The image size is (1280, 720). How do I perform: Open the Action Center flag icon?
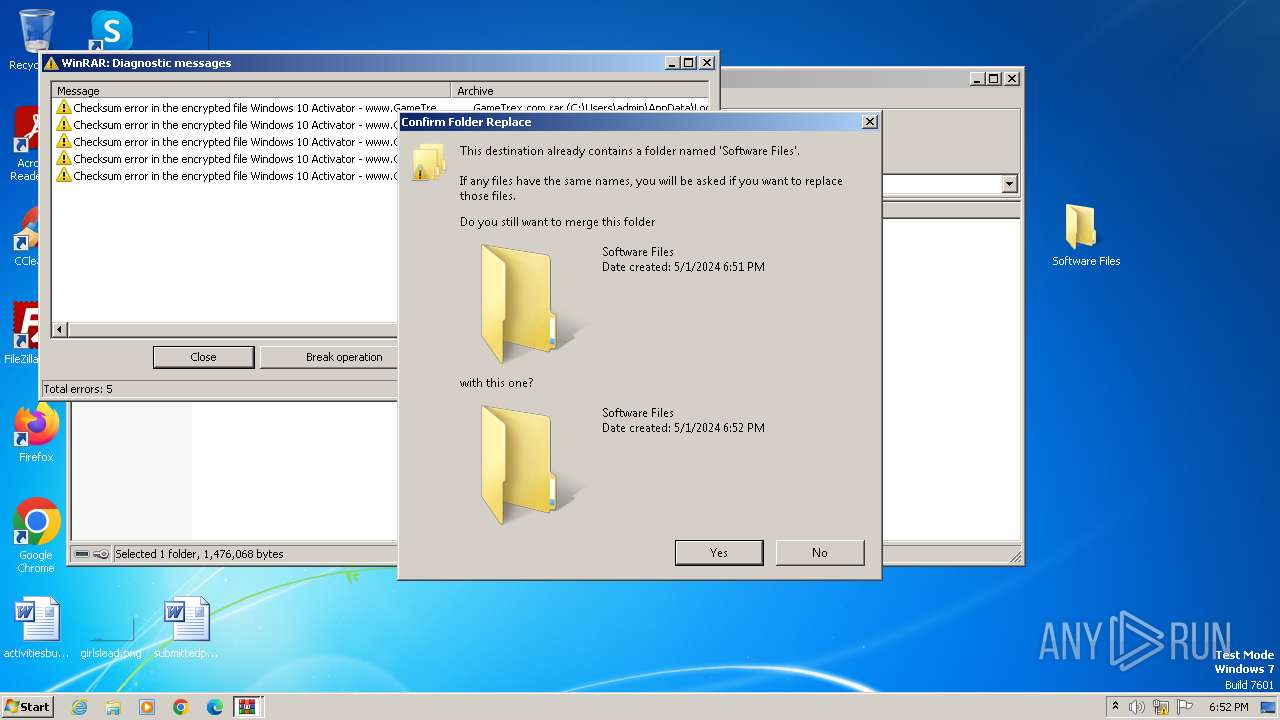pos(1185,707)
